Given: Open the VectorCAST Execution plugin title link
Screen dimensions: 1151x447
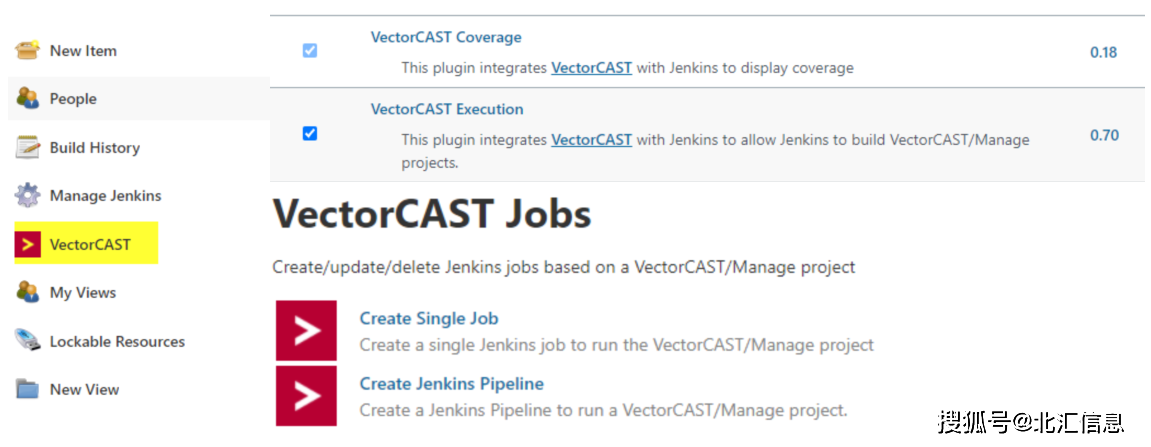Looking at the screenshot, I should 447,109.
